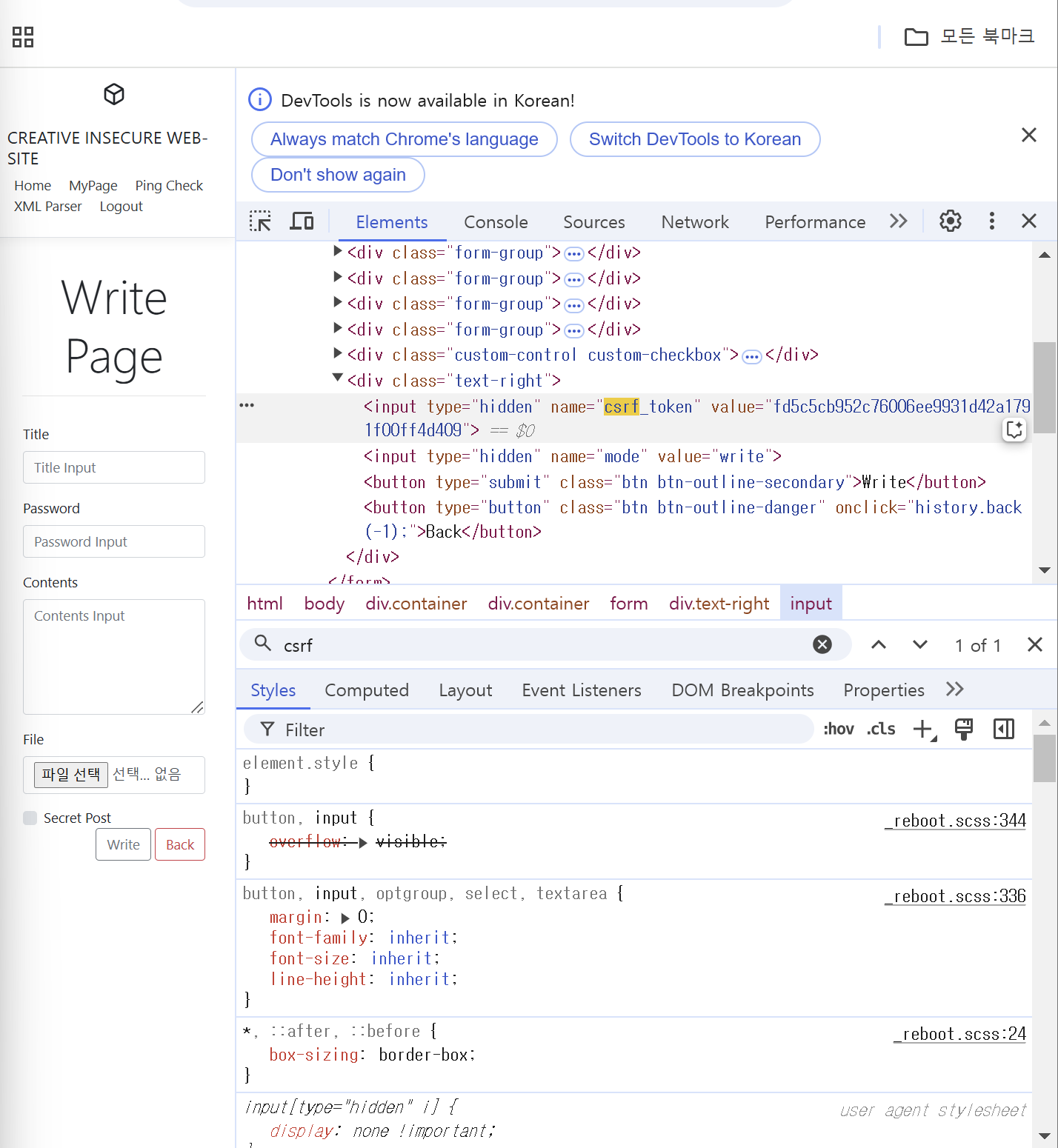Toggle the rendering emulations paintbrush icon

[964, 729]
